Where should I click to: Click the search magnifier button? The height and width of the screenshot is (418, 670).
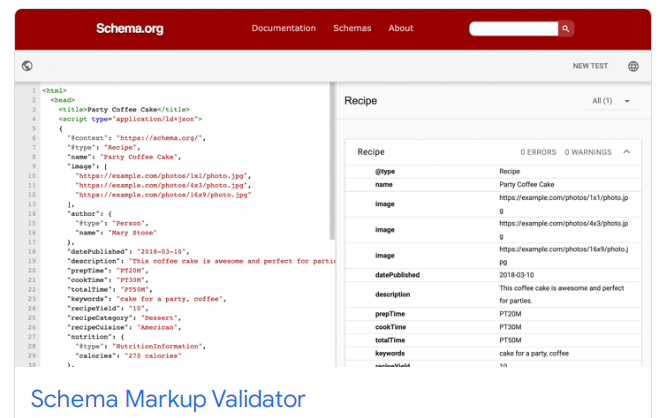pos(566,29)
